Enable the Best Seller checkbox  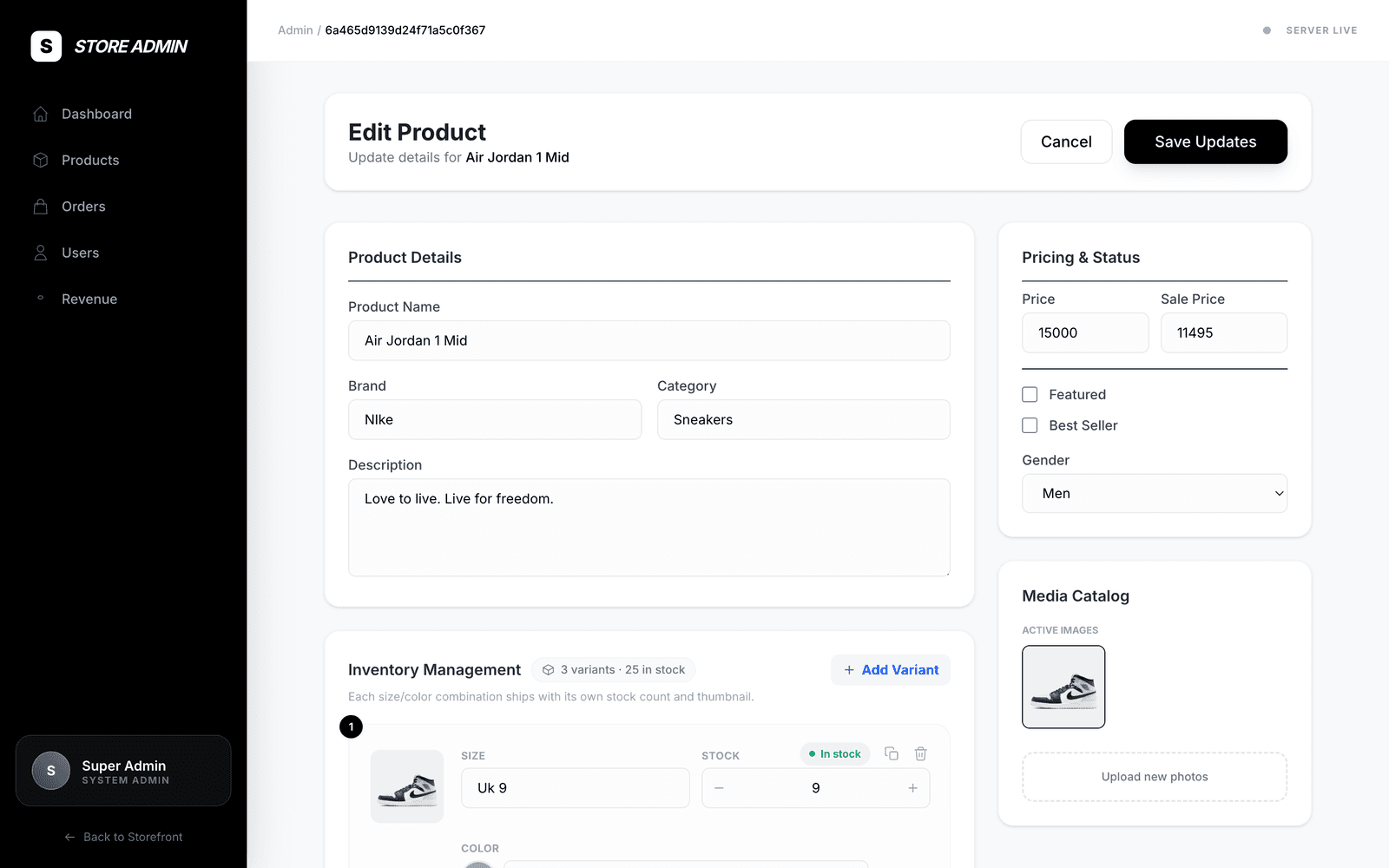coord(1030,425)
